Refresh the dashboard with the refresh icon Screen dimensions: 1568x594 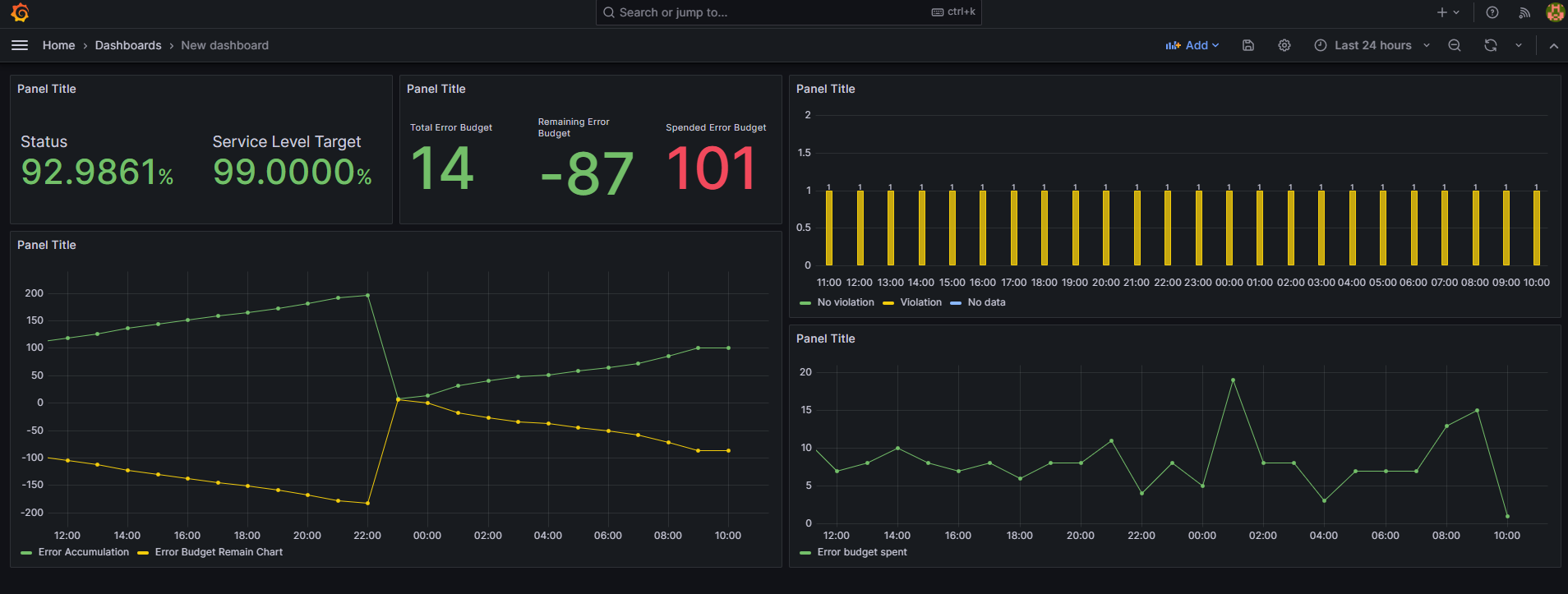point(1491,45)
